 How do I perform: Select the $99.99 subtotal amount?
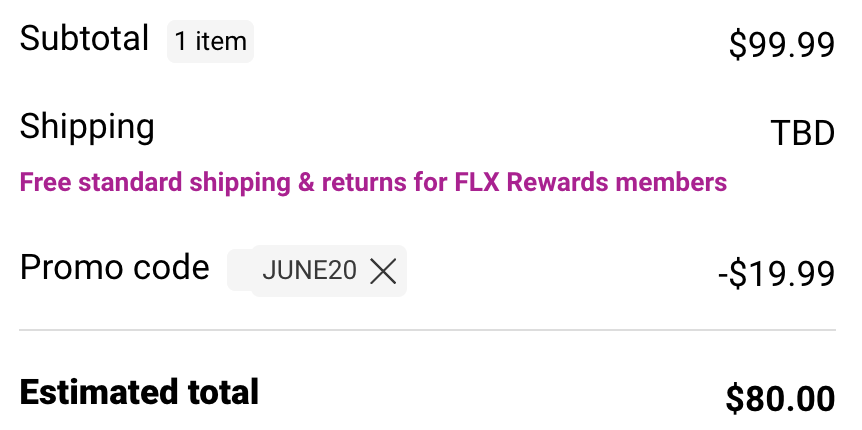(x=781, y=45)
